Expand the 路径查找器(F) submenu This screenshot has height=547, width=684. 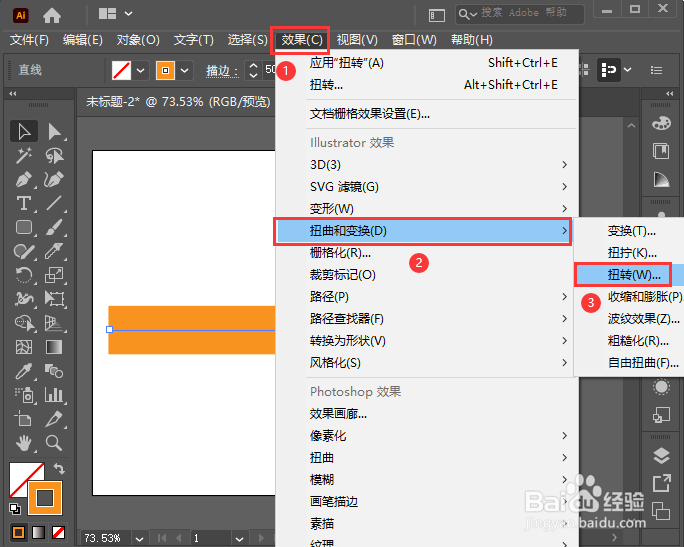coord(428,318)
